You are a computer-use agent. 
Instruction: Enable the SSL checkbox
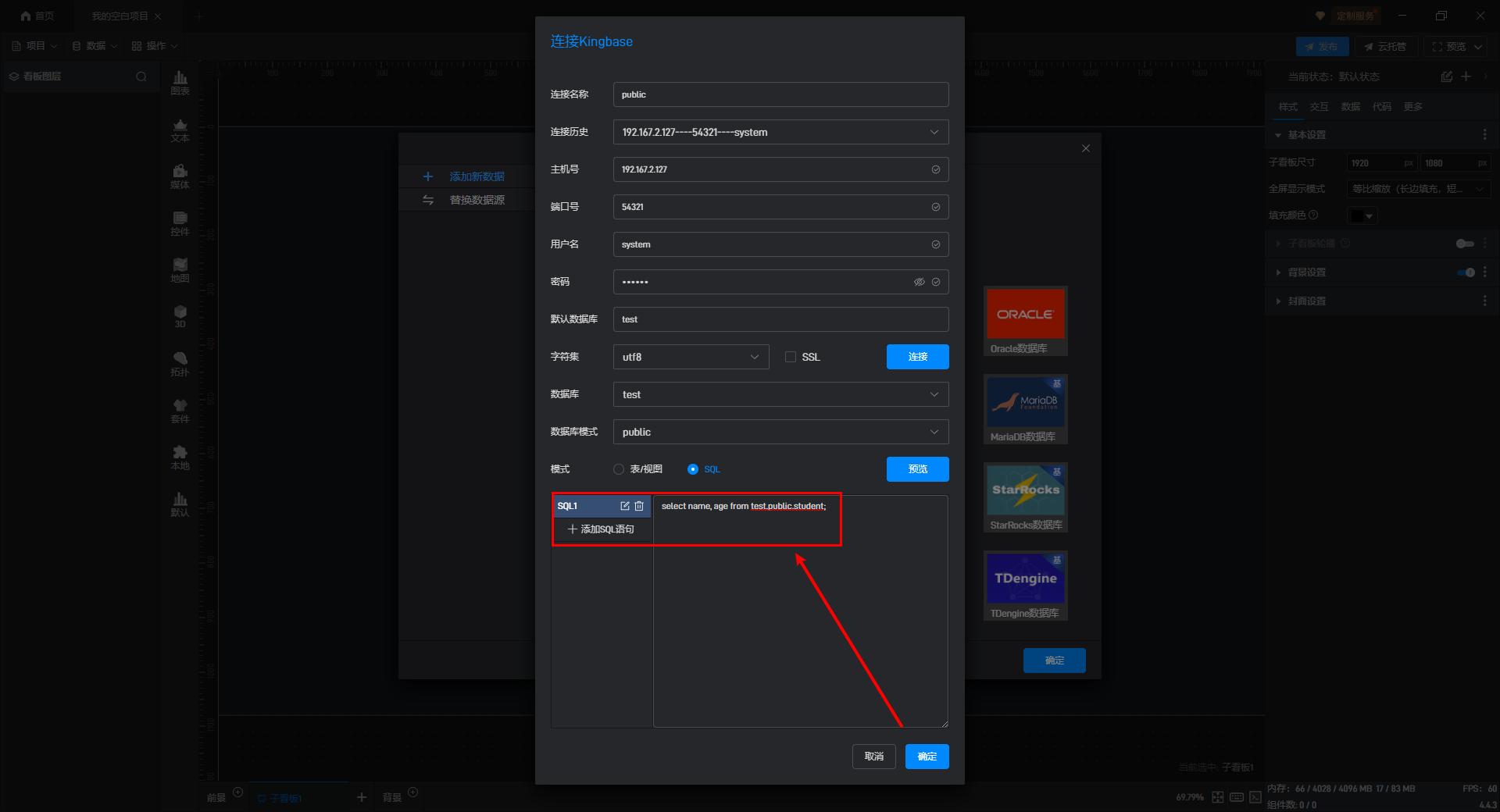[x=791, y=357]
